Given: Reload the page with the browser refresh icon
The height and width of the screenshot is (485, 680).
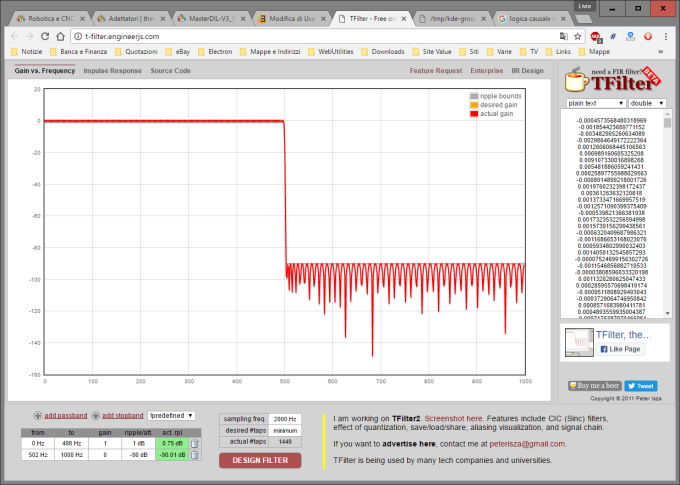Looking at the screenshot, I should (x=53, y=36).
